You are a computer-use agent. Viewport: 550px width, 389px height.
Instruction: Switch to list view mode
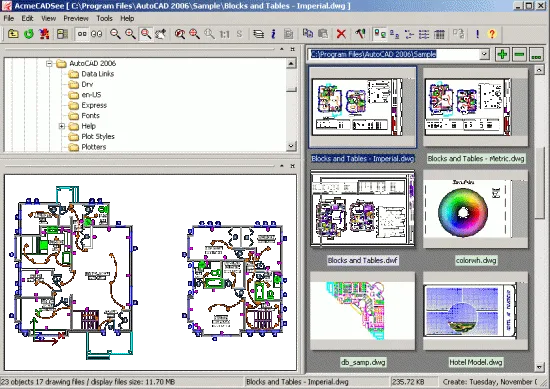pyautogui.click(x=409, y=34)
